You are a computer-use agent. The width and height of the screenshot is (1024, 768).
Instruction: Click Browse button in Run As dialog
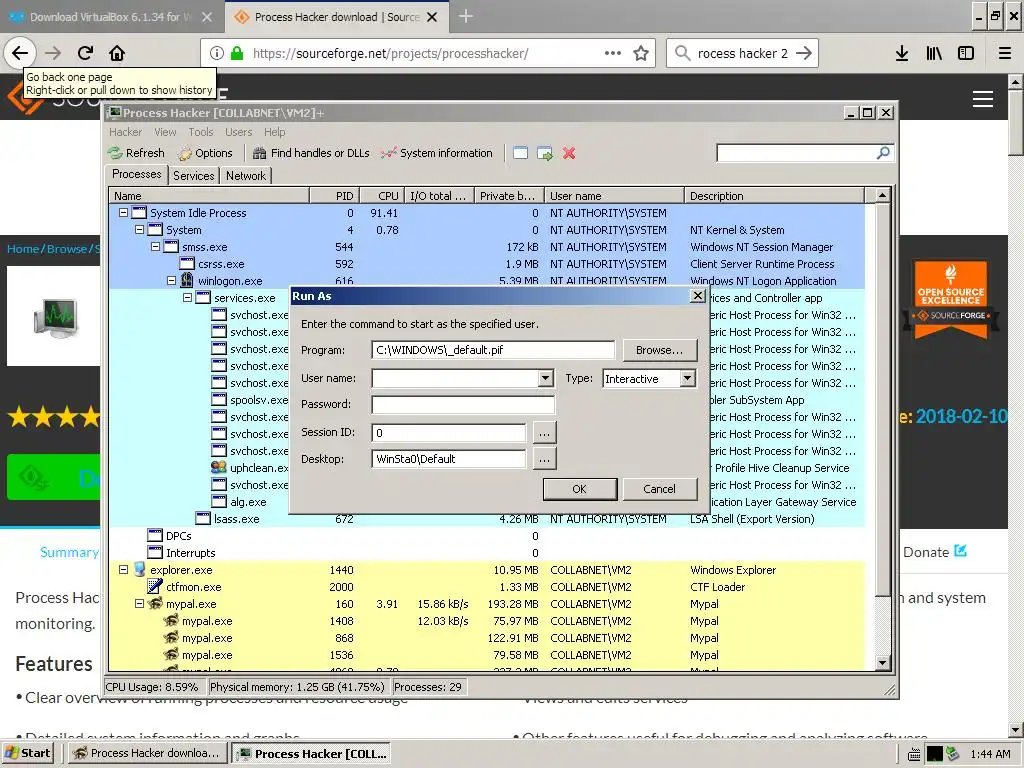(x=660, y=350)
